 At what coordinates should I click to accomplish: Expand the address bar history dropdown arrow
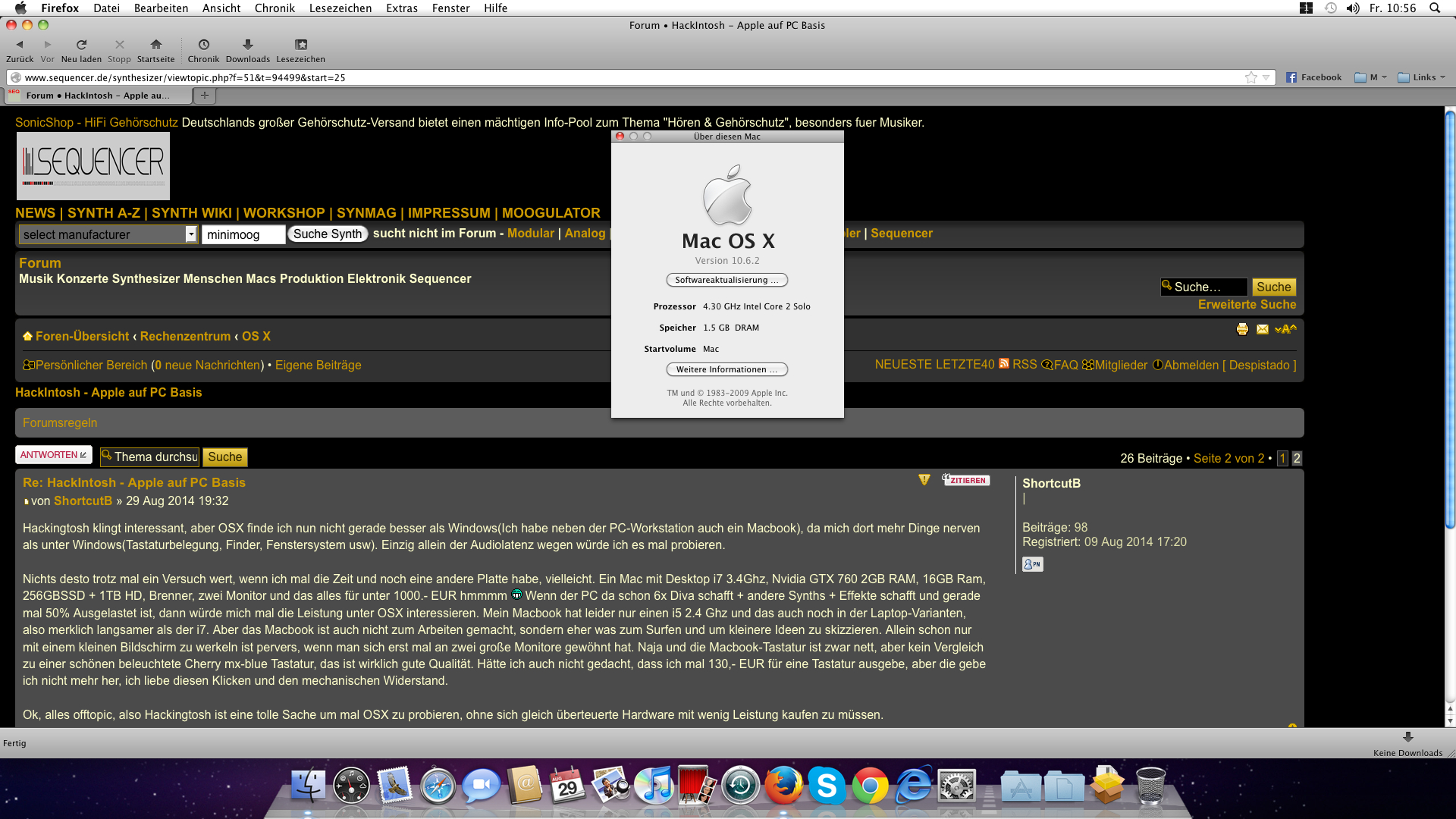pyautogui.click(x=1266, y=77)
